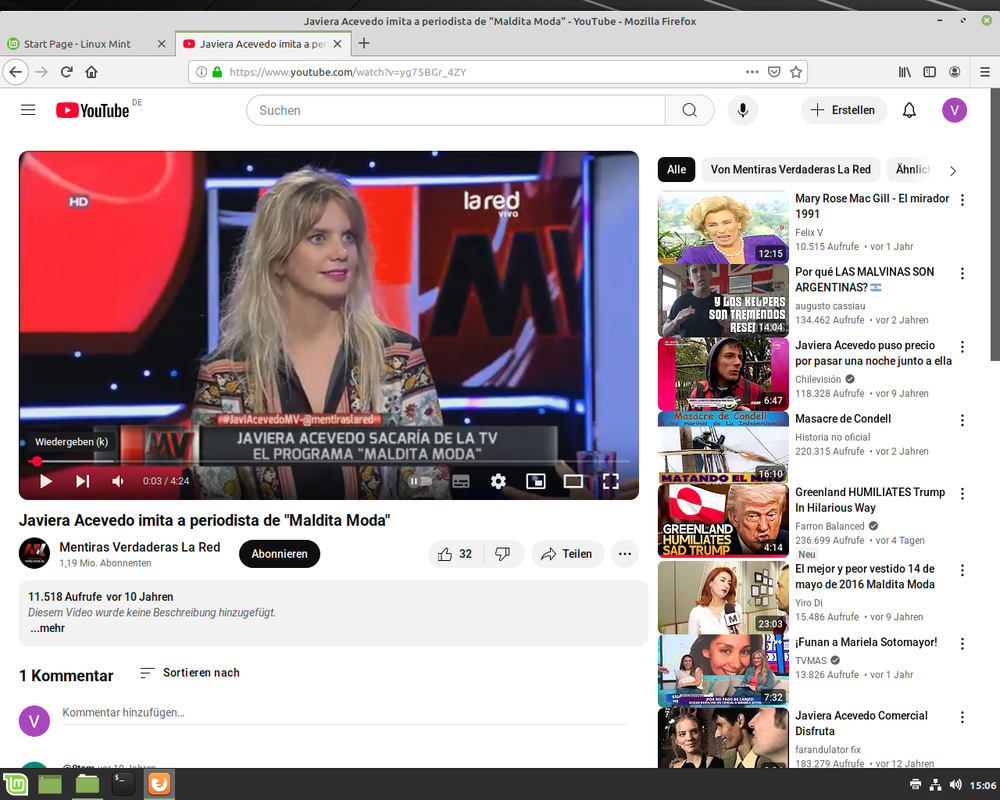
Task: Open the purple V account avatar
Action: 954,110
